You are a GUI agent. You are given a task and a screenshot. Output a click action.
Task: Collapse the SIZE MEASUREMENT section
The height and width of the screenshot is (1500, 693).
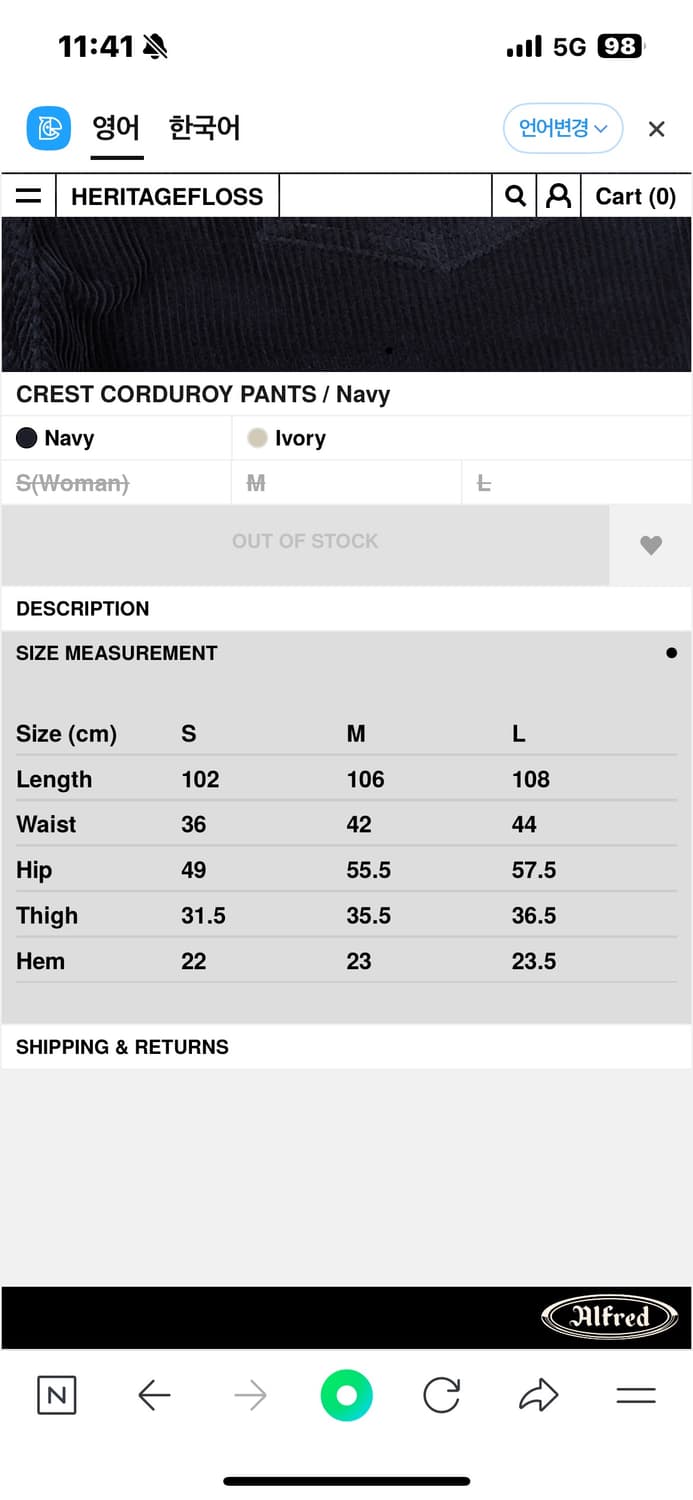117,653
